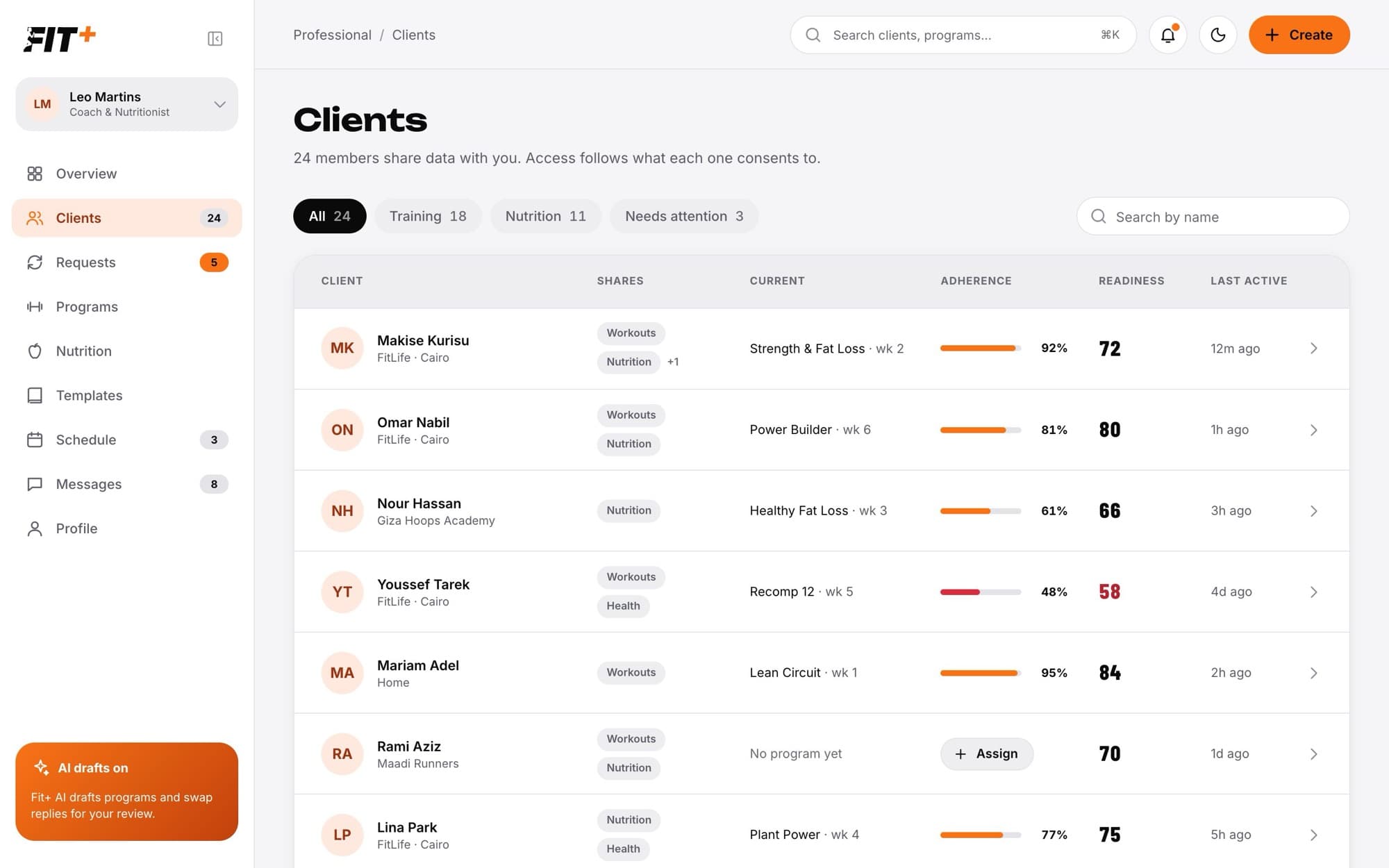This screenshot has width=1389, height=868.
Task: Open Schedule calendar icon
Action: click(35, 440)
